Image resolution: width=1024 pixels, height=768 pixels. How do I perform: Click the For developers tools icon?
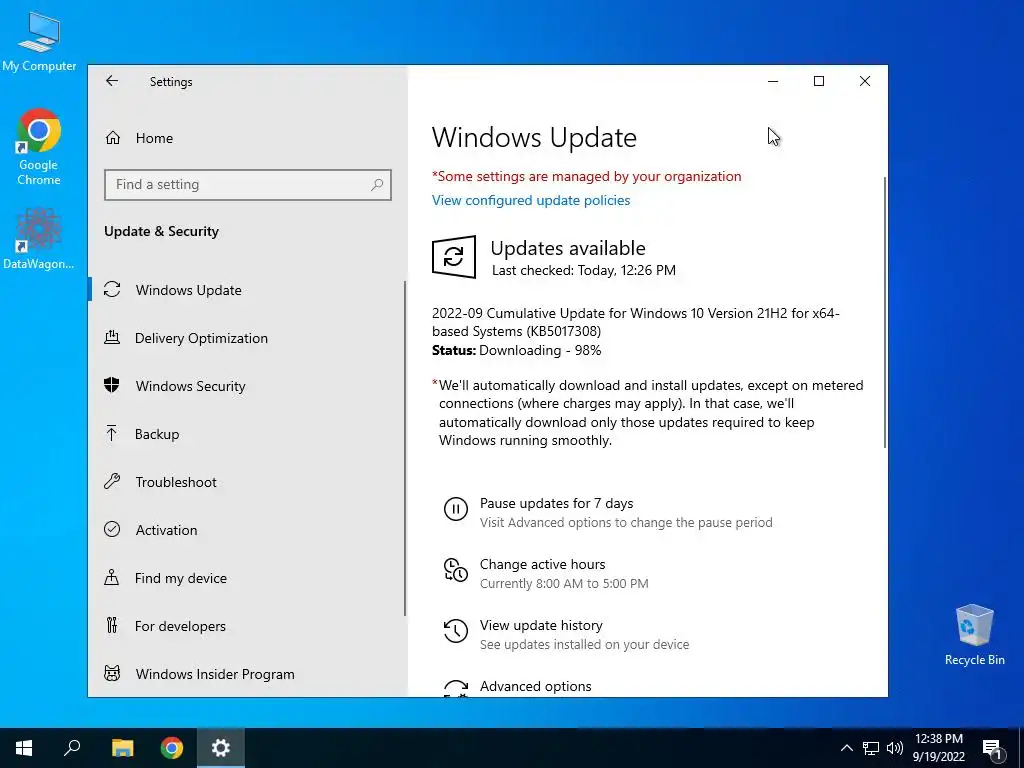112,626
